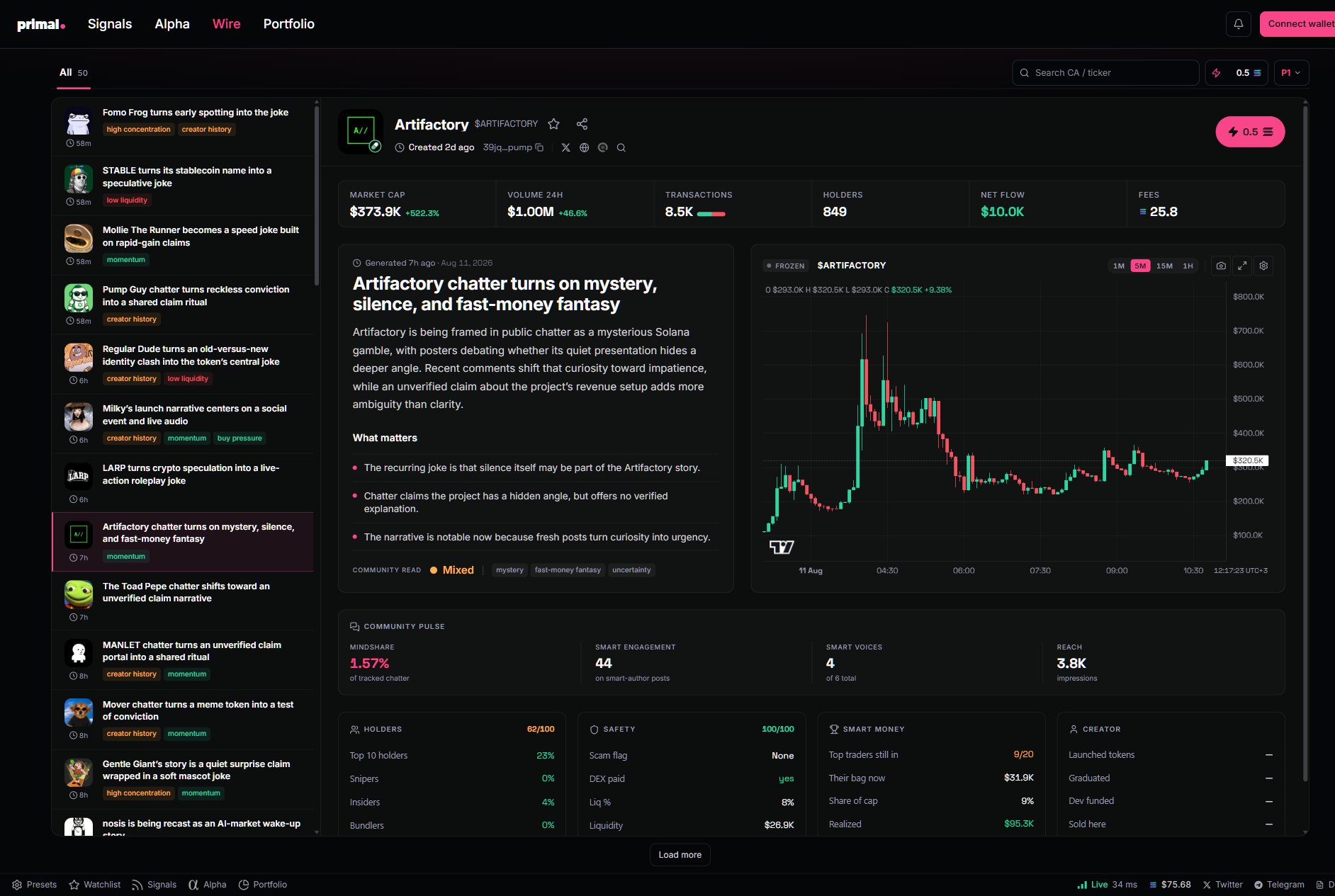1335x896 pixels.
Task: Click the LARP story avatar
Action: coord(79,477)
